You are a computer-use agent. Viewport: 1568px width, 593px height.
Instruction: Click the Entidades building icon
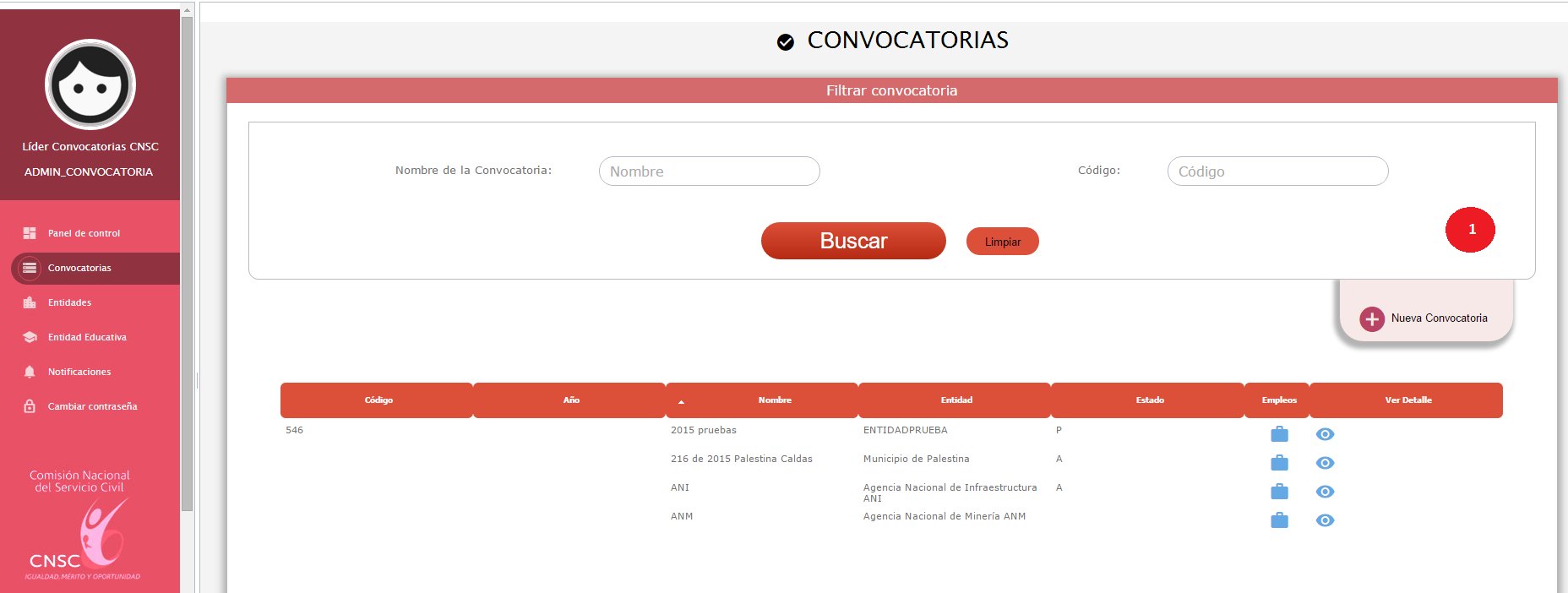tap(30, 302)
